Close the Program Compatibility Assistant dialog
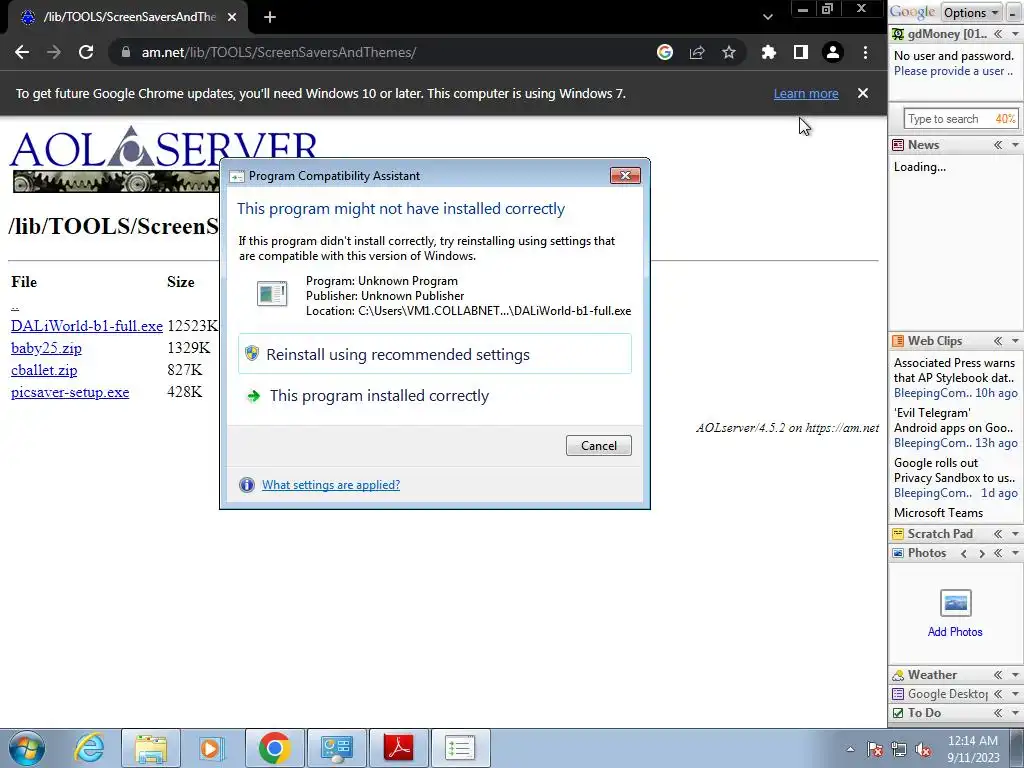 coord(625,176)
